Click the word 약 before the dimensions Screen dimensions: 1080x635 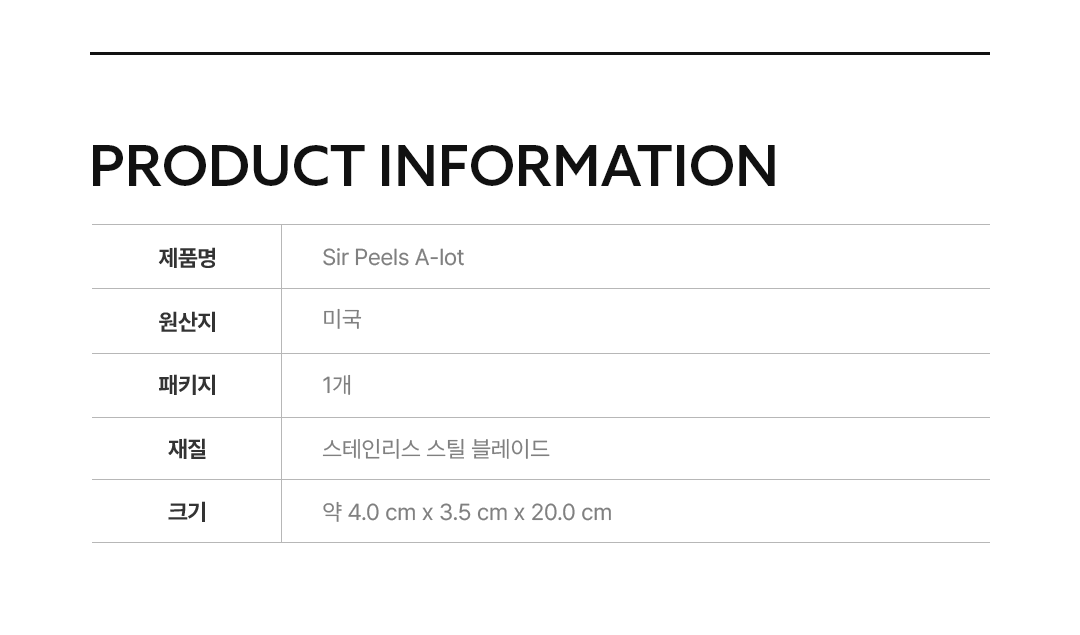click(x=332, y=512)
